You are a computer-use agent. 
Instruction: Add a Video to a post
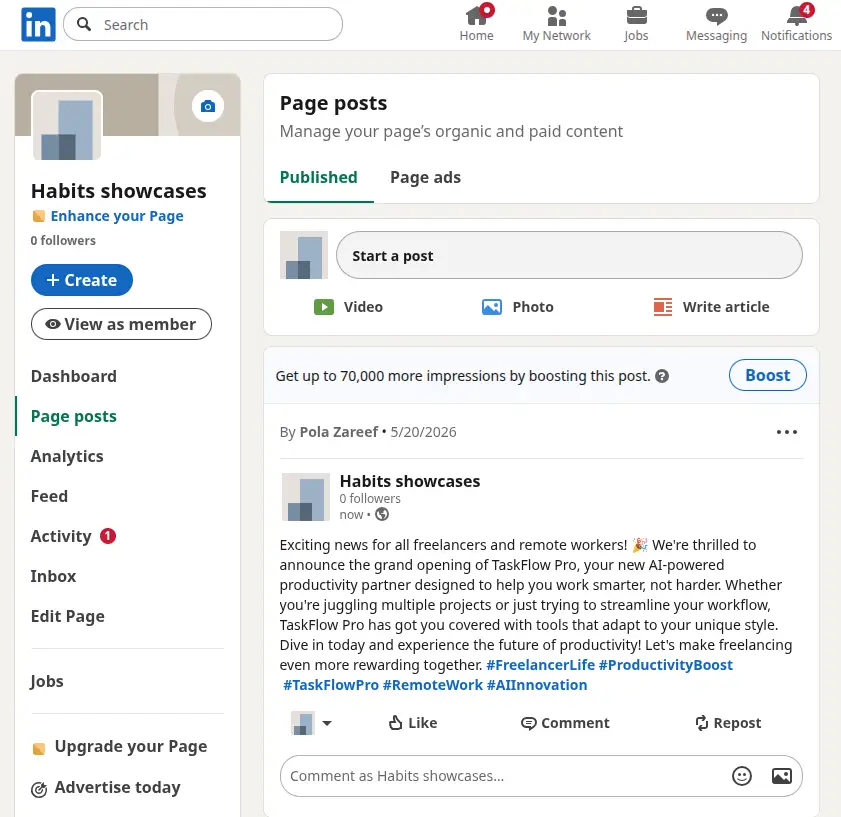pos(348,307)
